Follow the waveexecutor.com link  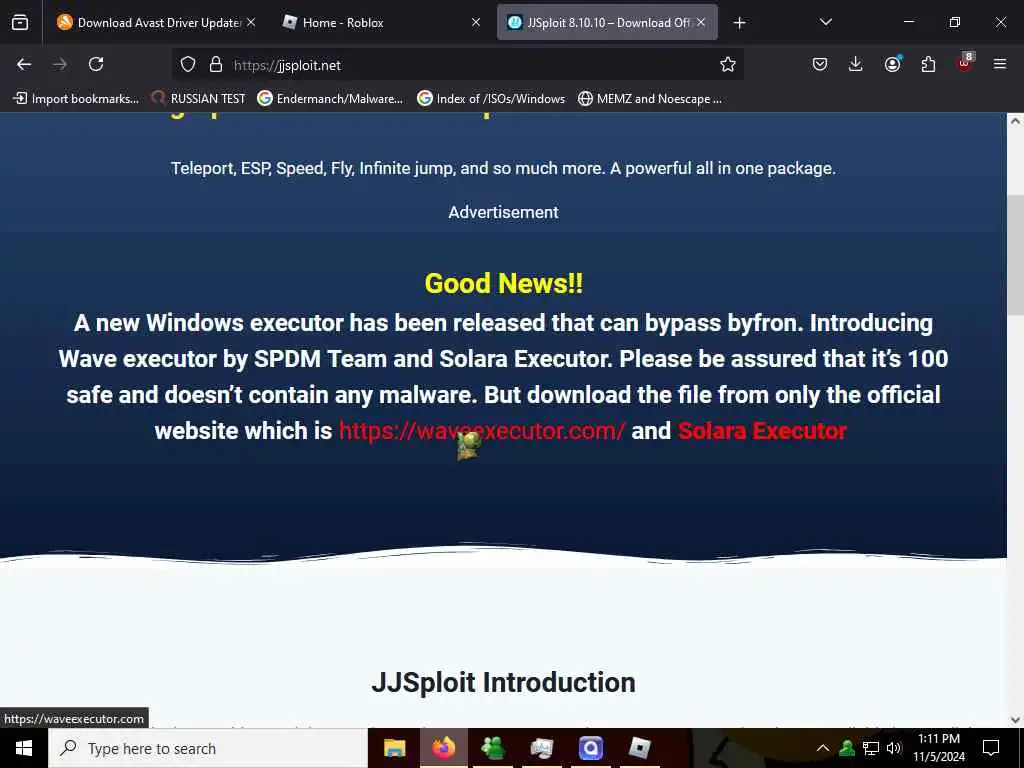(x=482, y=431)
